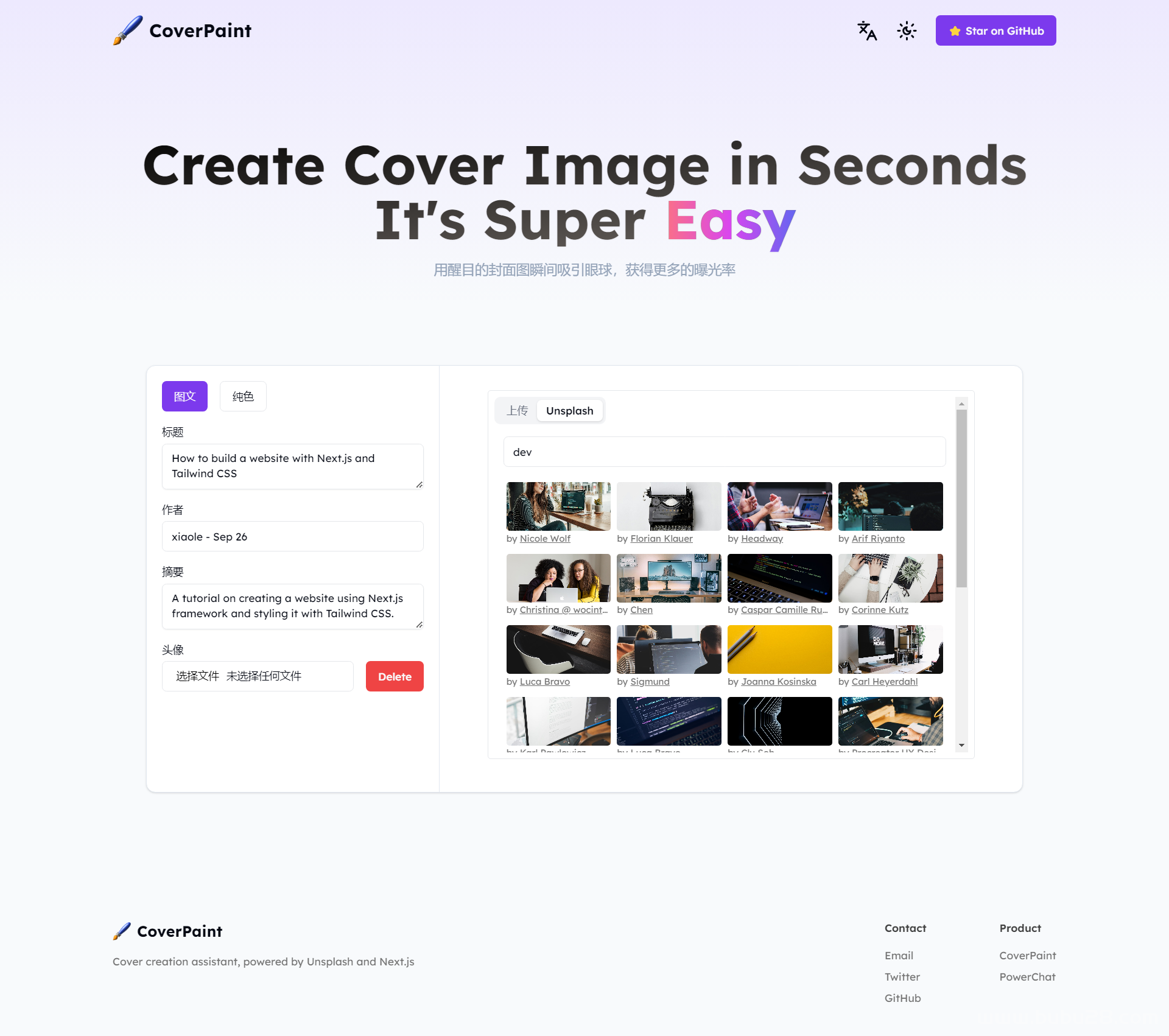The width and height of the screenshot is (1169, 1036).
Task: Click the Unsplash image source icon
Action: coord(569,409)
